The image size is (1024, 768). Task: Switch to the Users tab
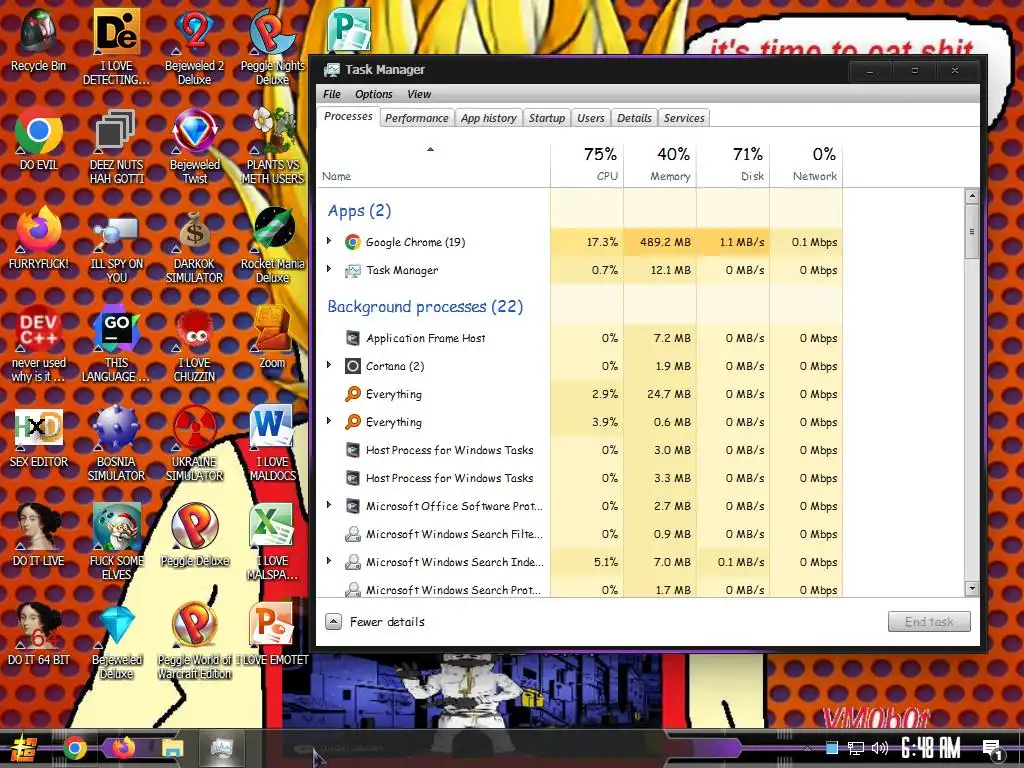pos(590,118)
